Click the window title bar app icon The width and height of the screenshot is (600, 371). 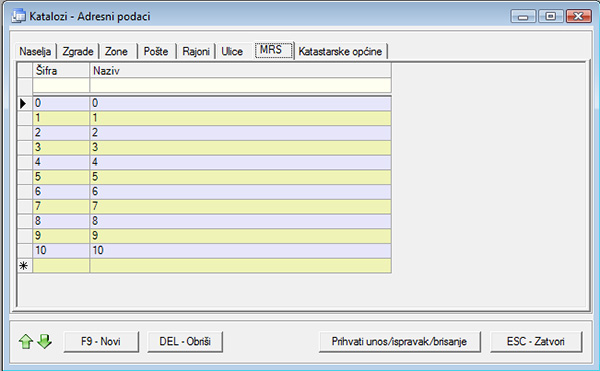pyautogui.click(x=18, y=16)
